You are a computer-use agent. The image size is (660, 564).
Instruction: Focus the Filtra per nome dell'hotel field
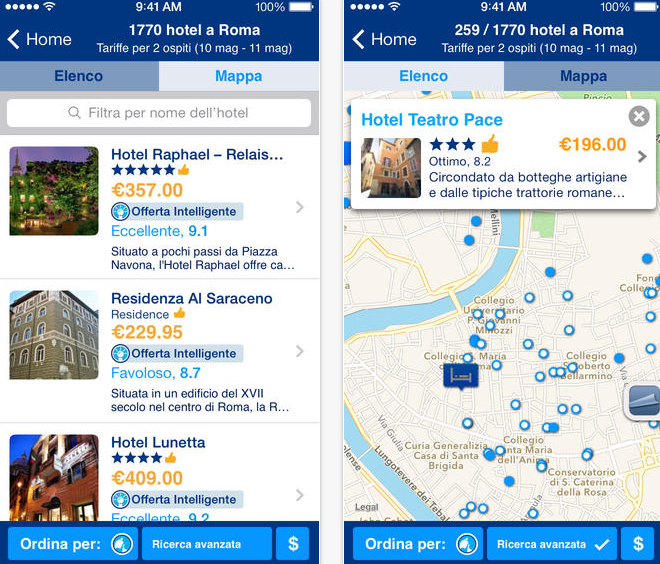[x=159, y=113]
